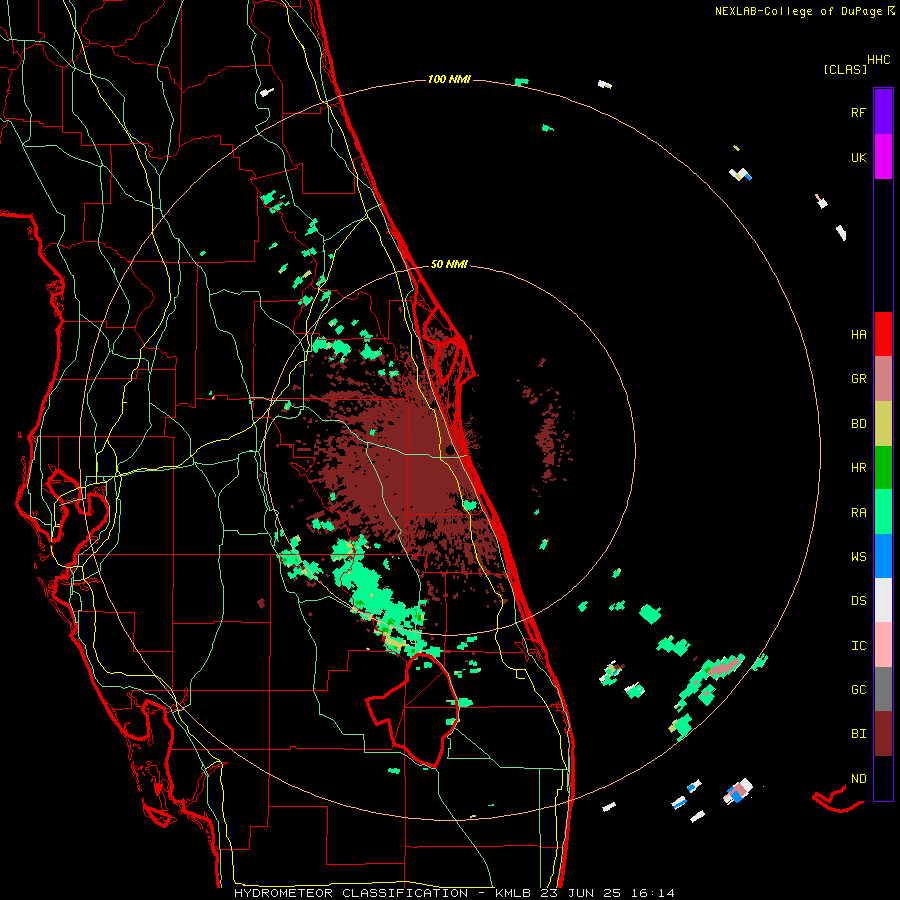Click the RF legend label
The width and height of the screenshot is (900, 900).
click(x=858, y=112)
